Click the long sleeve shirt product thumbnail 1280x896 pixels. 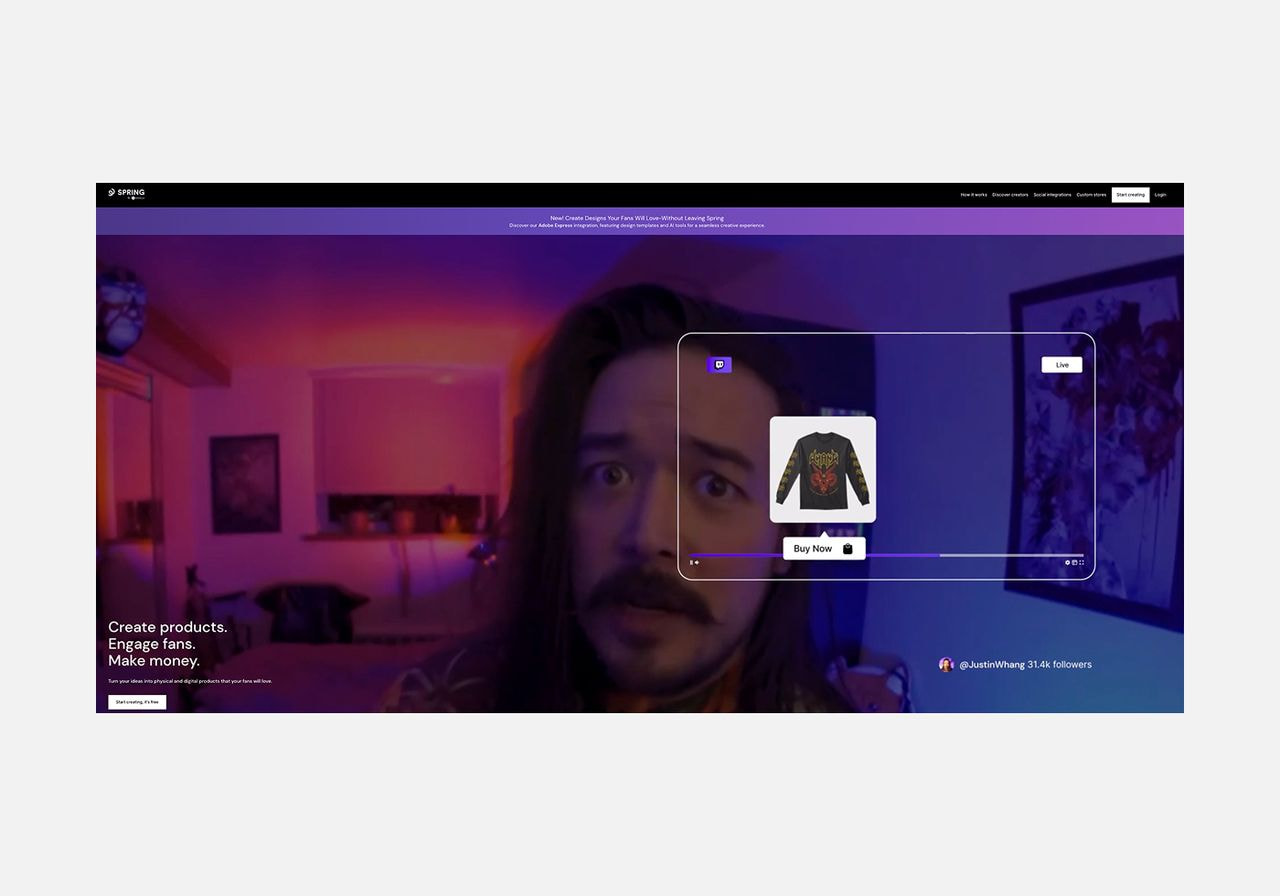[822, 469]
